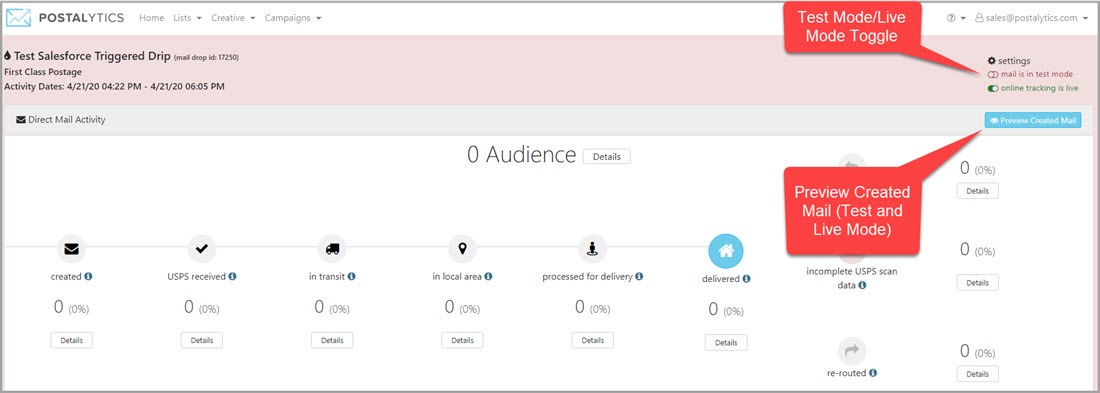Image resolution: width=1100 pixels, height=393 pixels.
Task: Click Details button next to Audience
Action: pos(607,156)
